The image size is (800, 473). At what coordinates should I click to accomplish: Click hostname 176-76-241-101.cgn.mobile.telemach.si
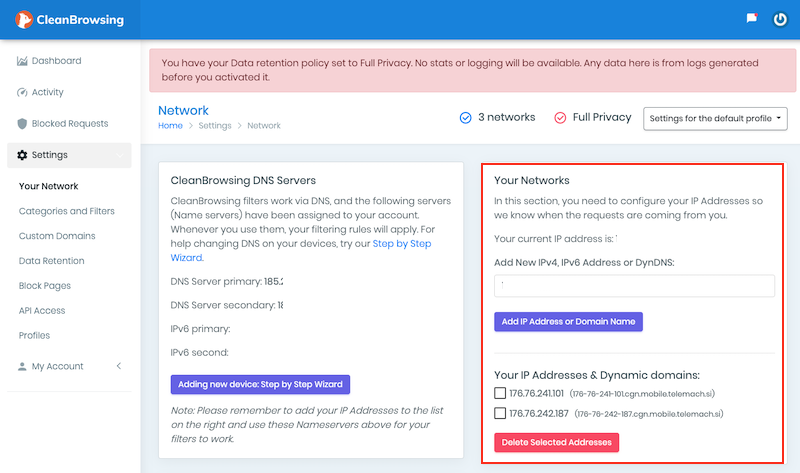(x=642, y=394)
